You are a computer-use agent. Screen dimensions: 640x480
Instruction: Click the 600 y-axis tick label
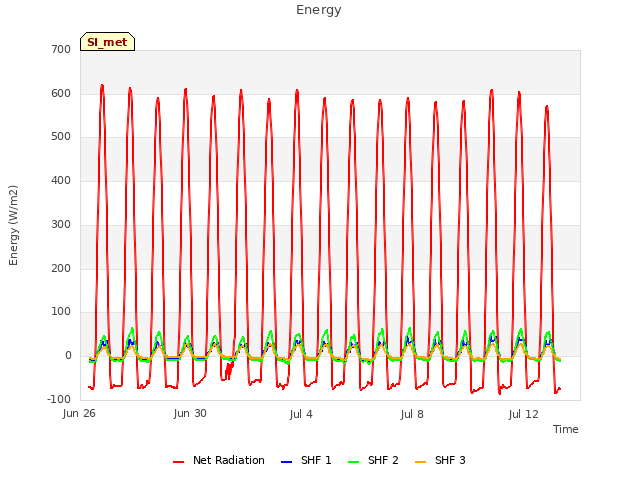tap(61, 93)
